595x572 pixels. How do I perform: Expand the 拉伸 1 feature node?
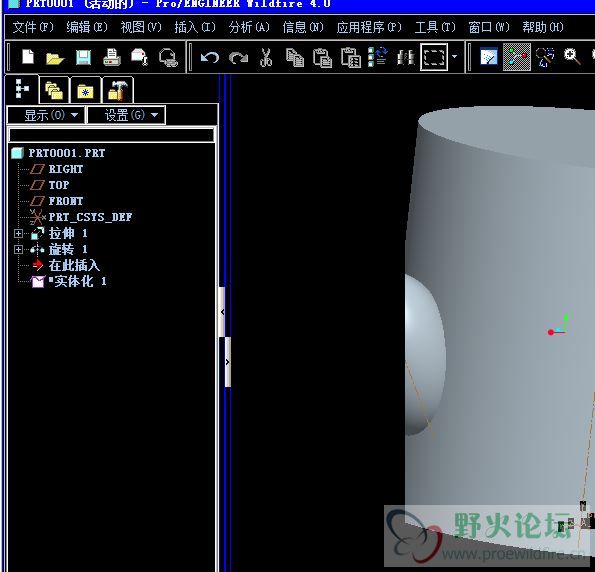(18, 233)
